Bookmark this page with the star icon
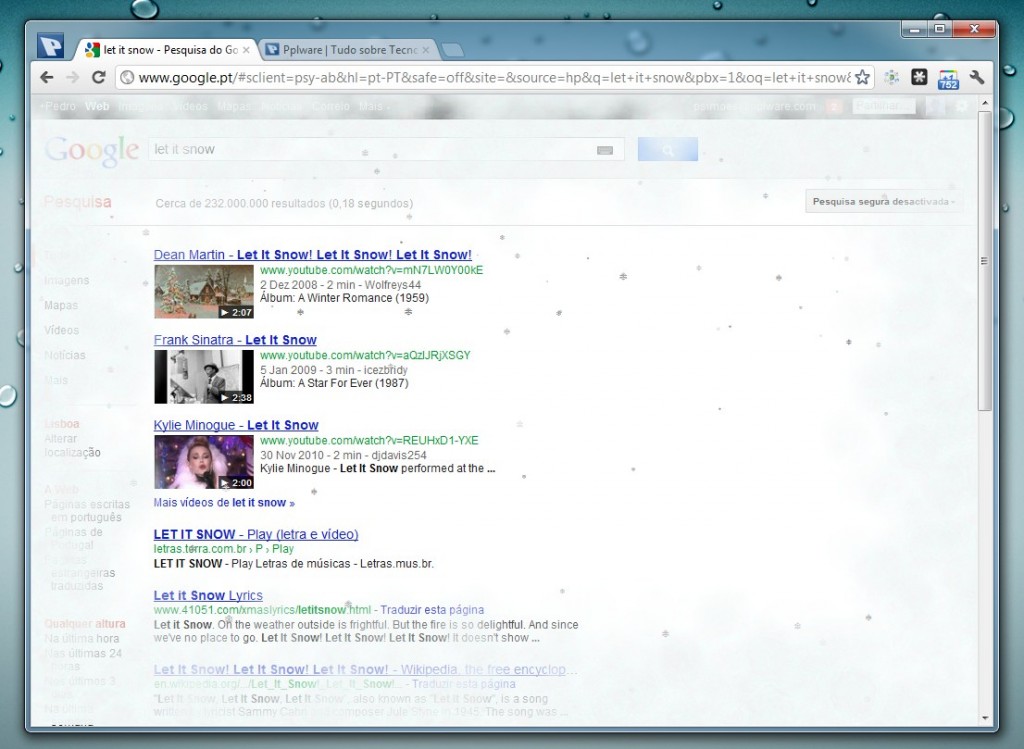1024x749 pixels. click(862, 78)
